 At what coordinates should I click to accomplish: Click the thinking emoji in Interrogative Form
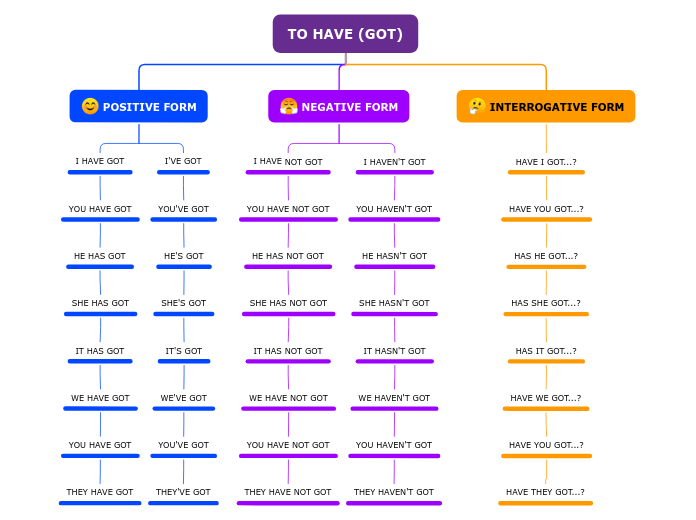[477, 106]
